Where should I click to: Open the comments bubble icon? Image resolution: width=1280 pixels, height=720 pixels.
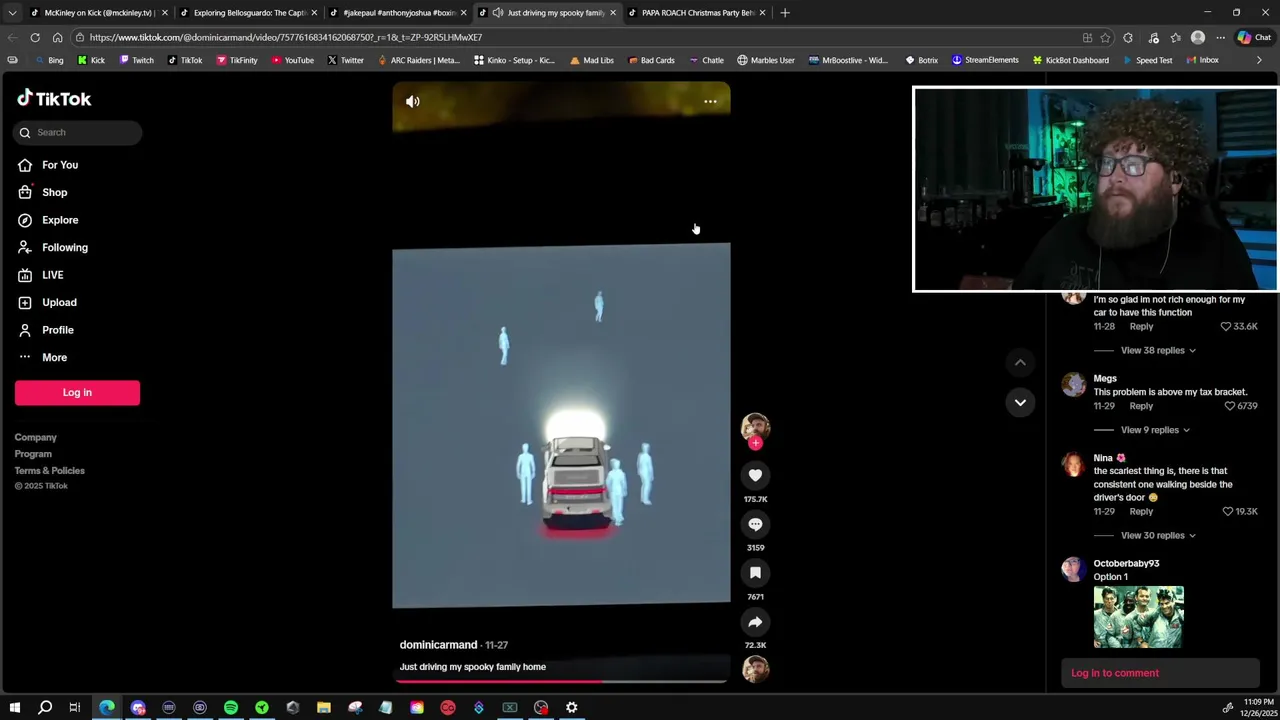(x=755, y=524)
